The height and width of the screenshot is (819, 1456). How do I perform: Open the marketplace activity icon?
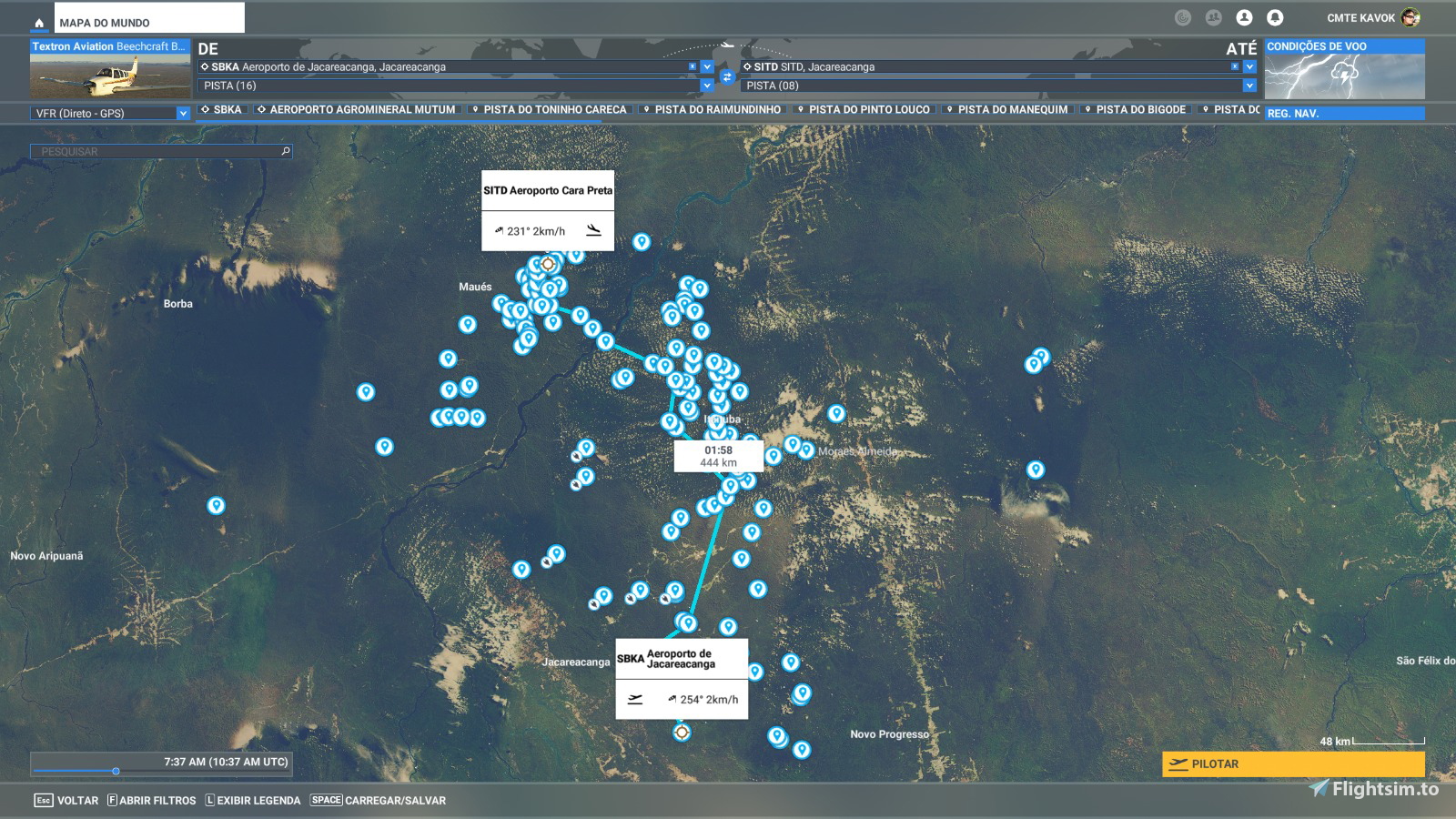coord(1182,17)
